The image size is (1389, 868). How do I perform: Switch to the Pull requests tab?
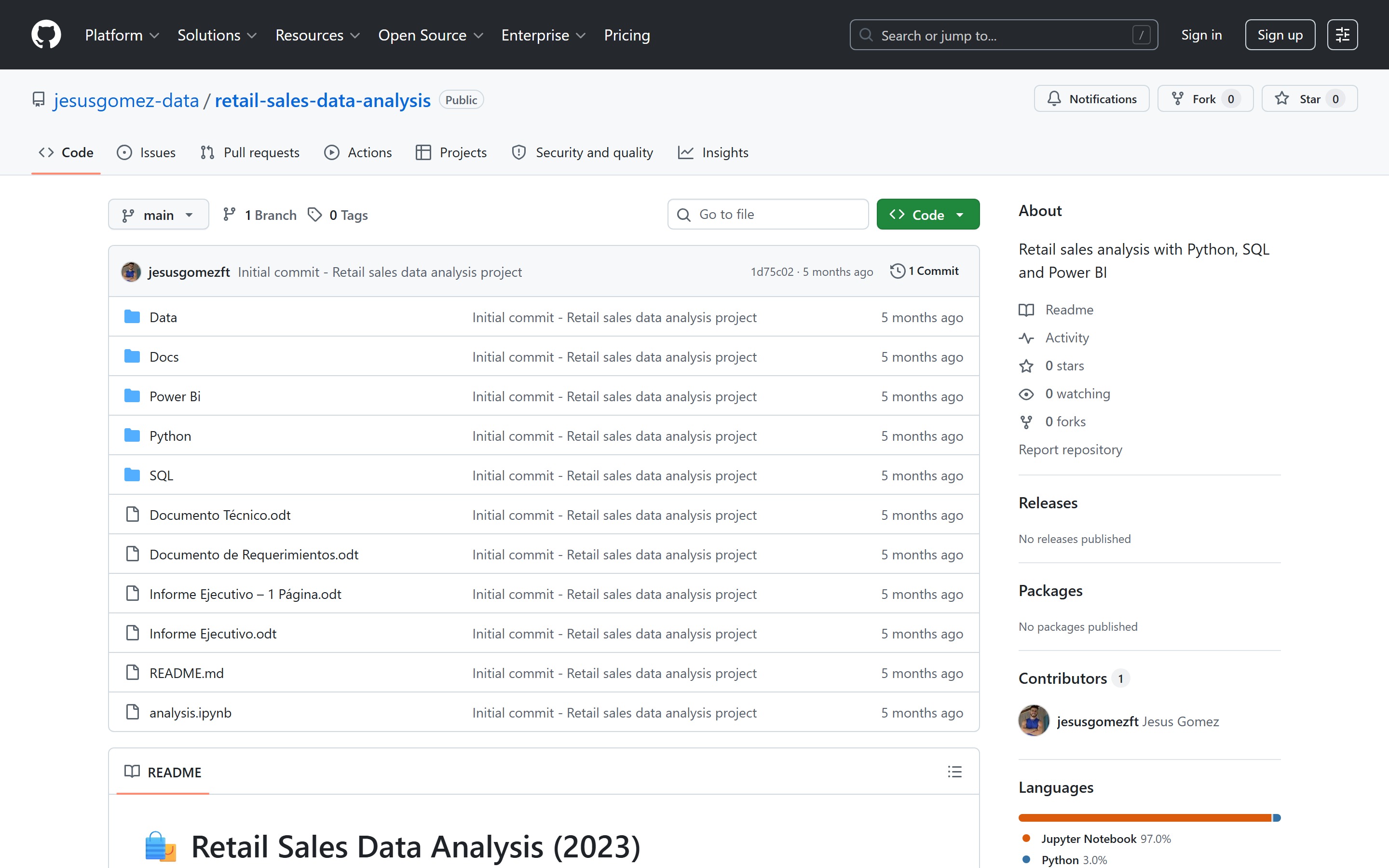pyautogui.click(x=250, y=152)
